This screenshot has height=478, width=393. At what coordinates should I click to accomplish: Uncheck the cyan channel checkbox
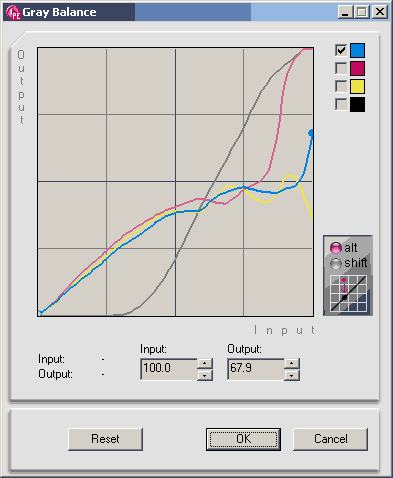[341, 50]
